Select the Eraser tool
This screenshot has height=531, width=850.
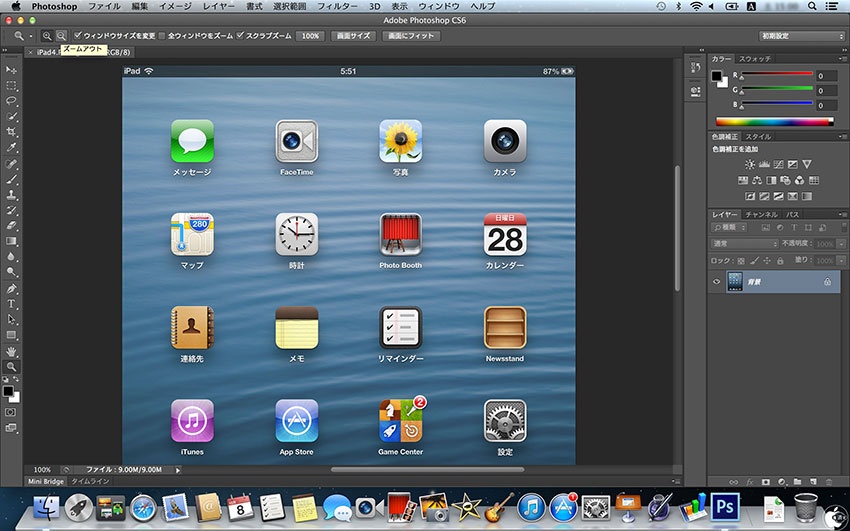11,225
